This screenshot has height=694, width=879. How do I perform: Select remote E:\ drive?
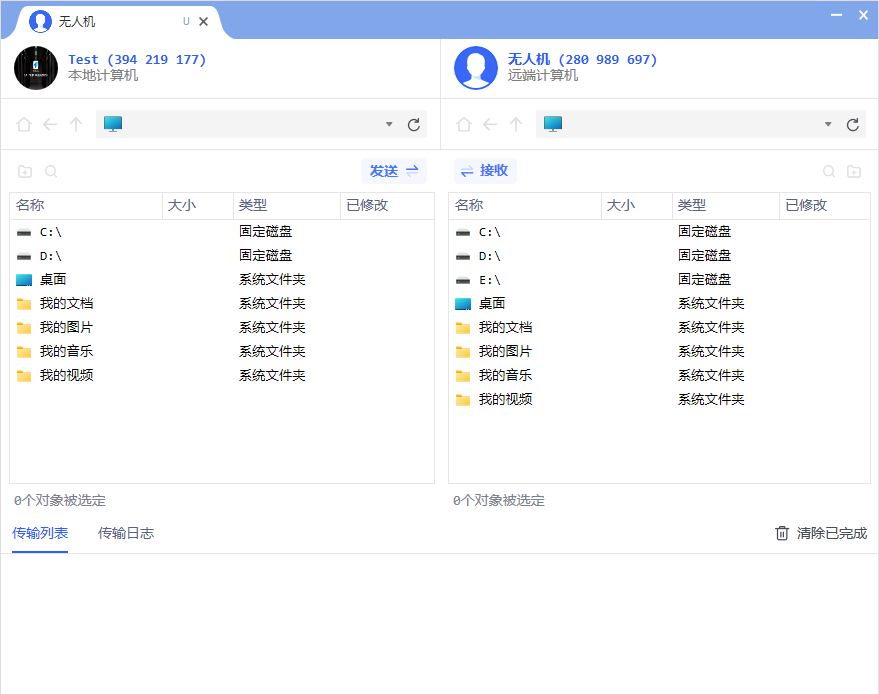(x=659, y=280)
